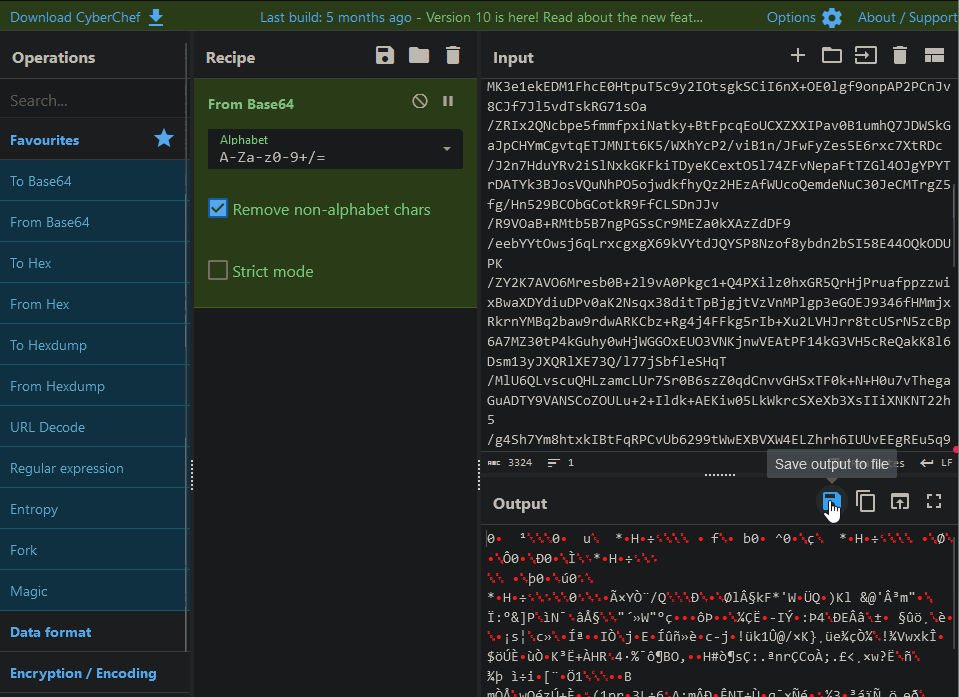
Task: Select the To Hexdump operation
Action: pos(94,345)
